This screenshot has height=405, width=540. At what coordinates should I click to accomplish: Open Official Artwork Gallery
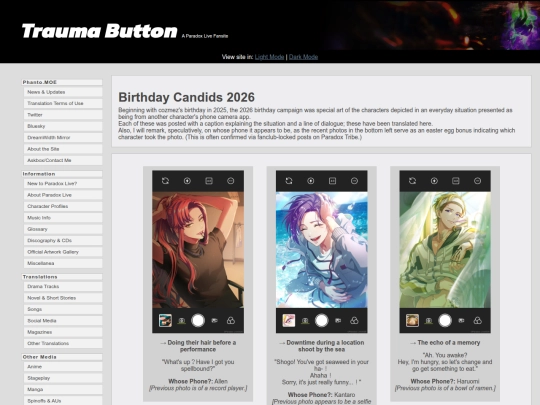63,252
